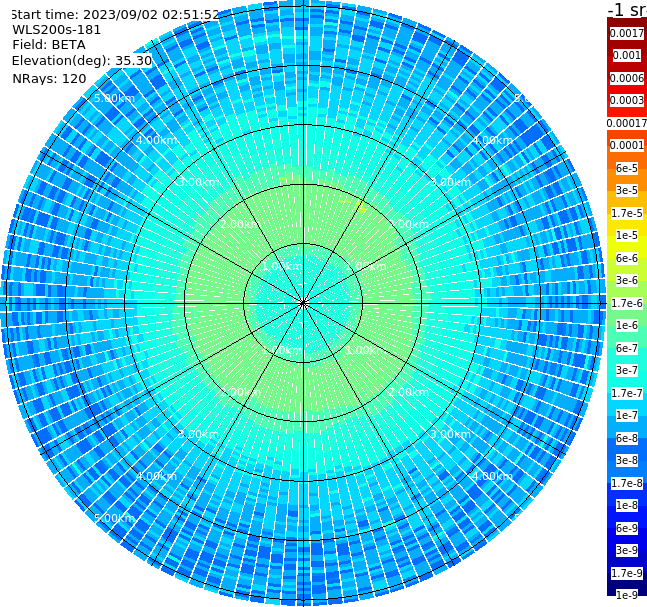Click the 5.00km range label below Elevation text
The height and width of the screenshot is (607, 647).
coord(114,98)
